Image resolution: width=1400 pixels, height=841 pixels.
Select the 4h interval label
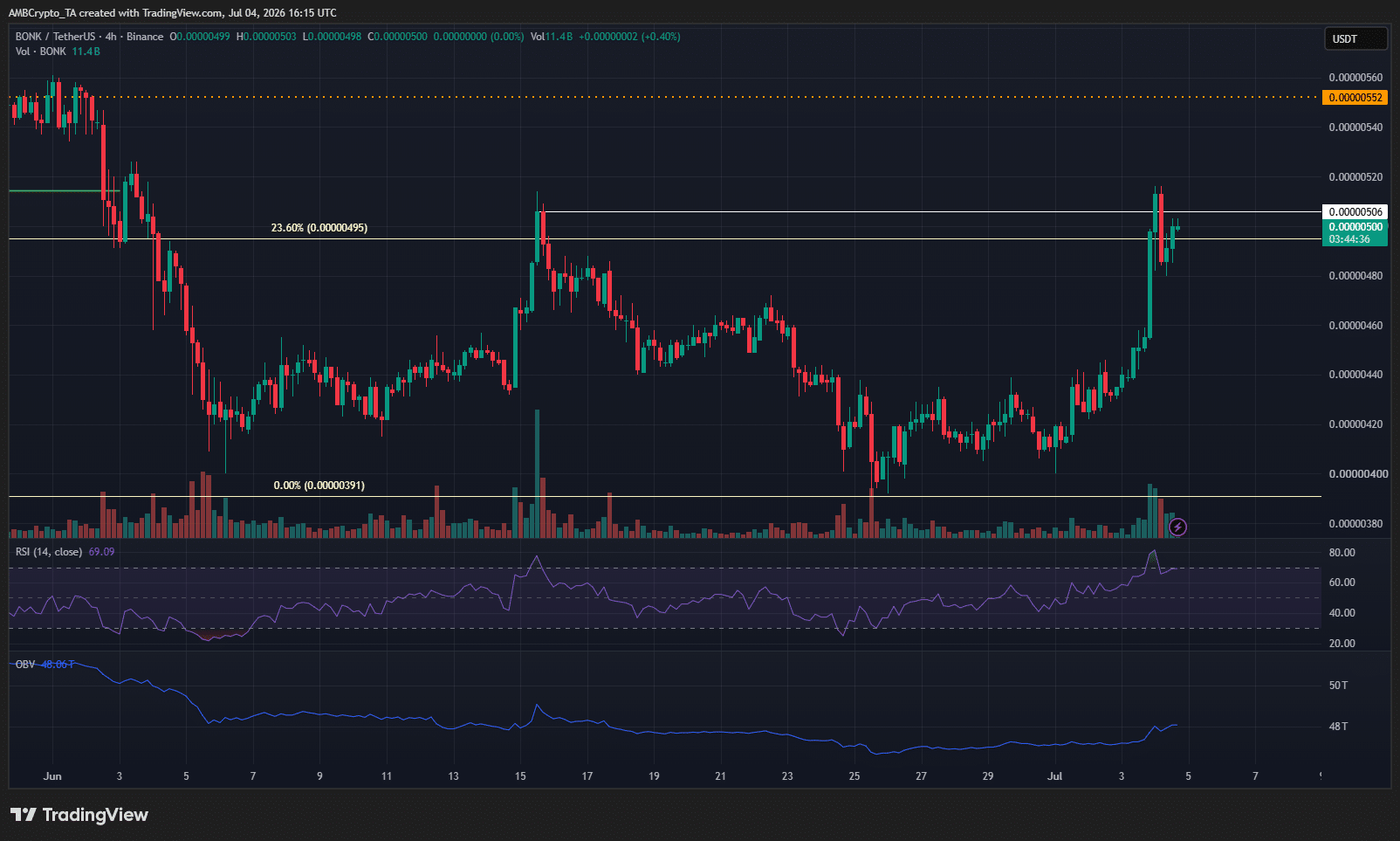tap(111, 37)
